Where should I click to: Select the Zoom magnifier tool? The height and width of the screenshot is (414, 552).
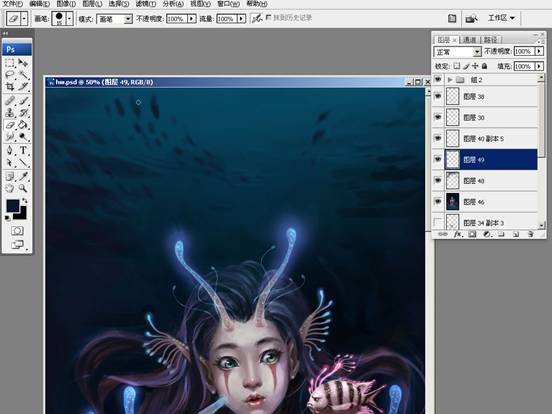[x=23, y=188]
